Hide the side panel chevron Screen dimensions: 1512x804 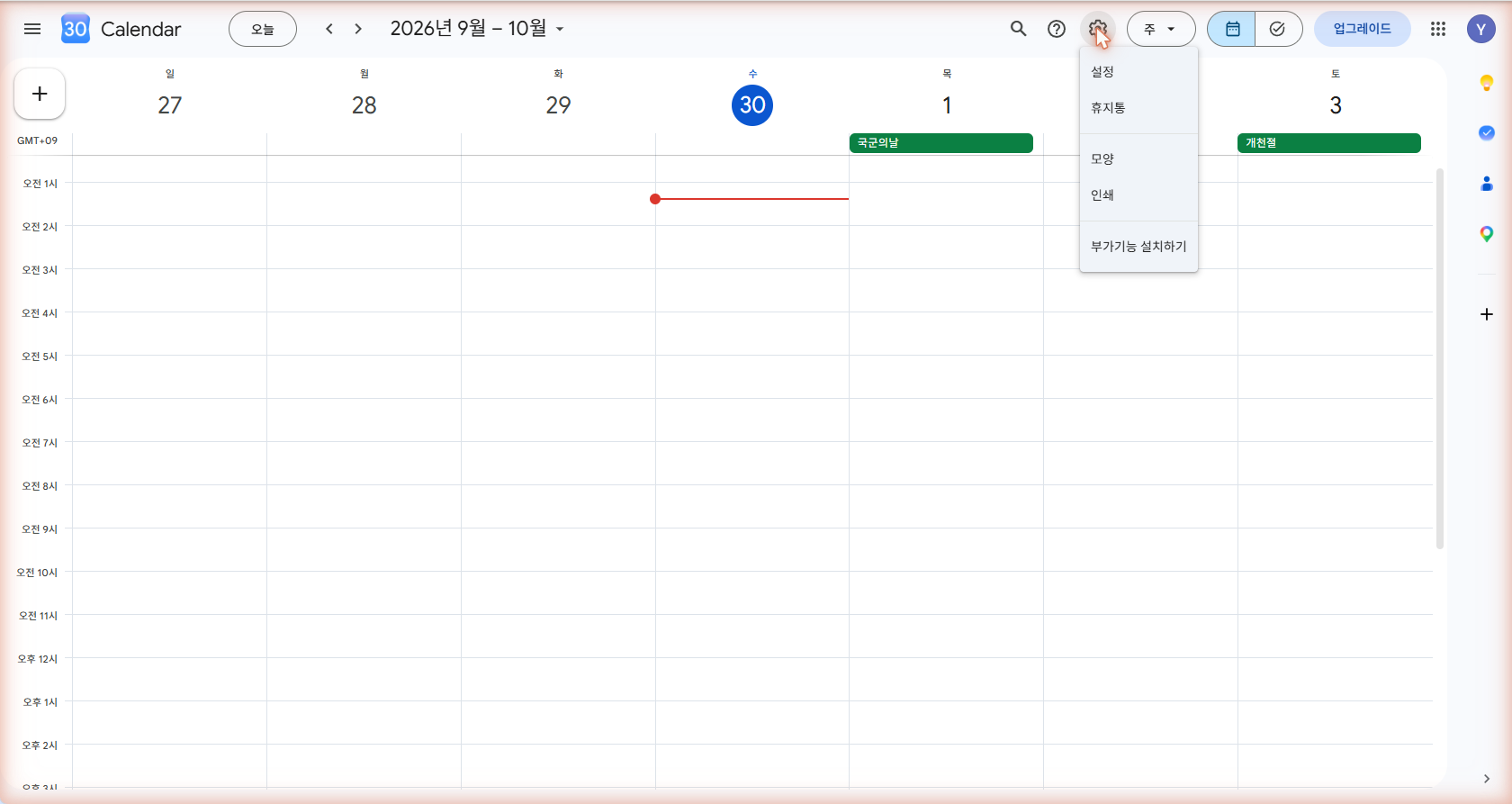(1487, 779)
